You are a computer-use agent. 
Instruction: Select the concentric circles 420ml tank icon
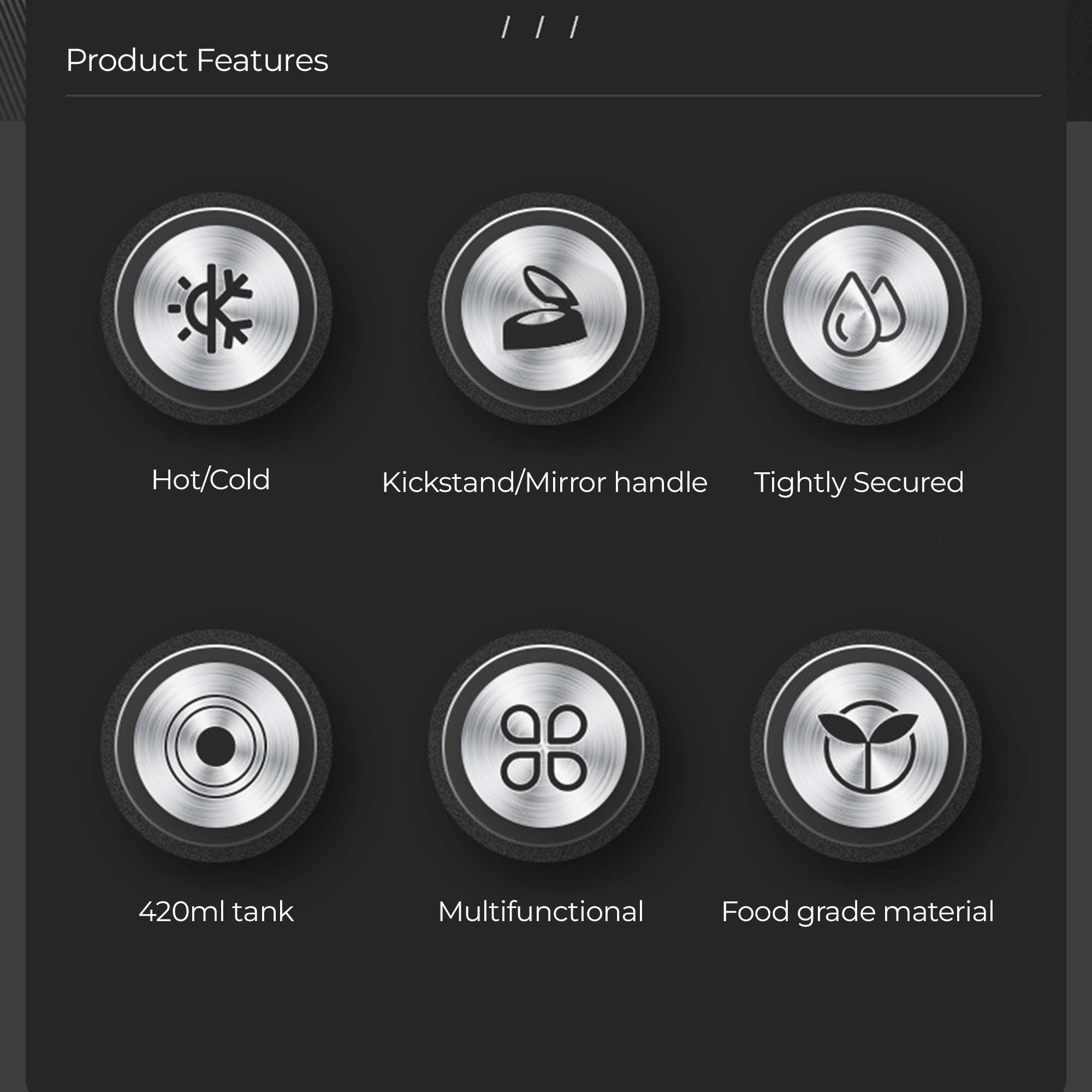click(x=215, y=746)
